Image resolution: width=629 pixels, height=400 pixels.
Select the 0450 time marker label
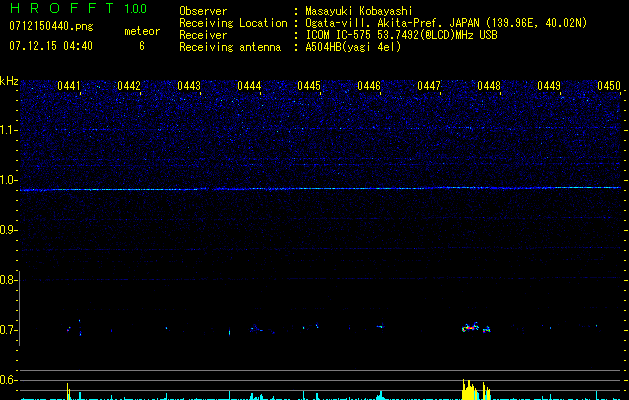609,86
